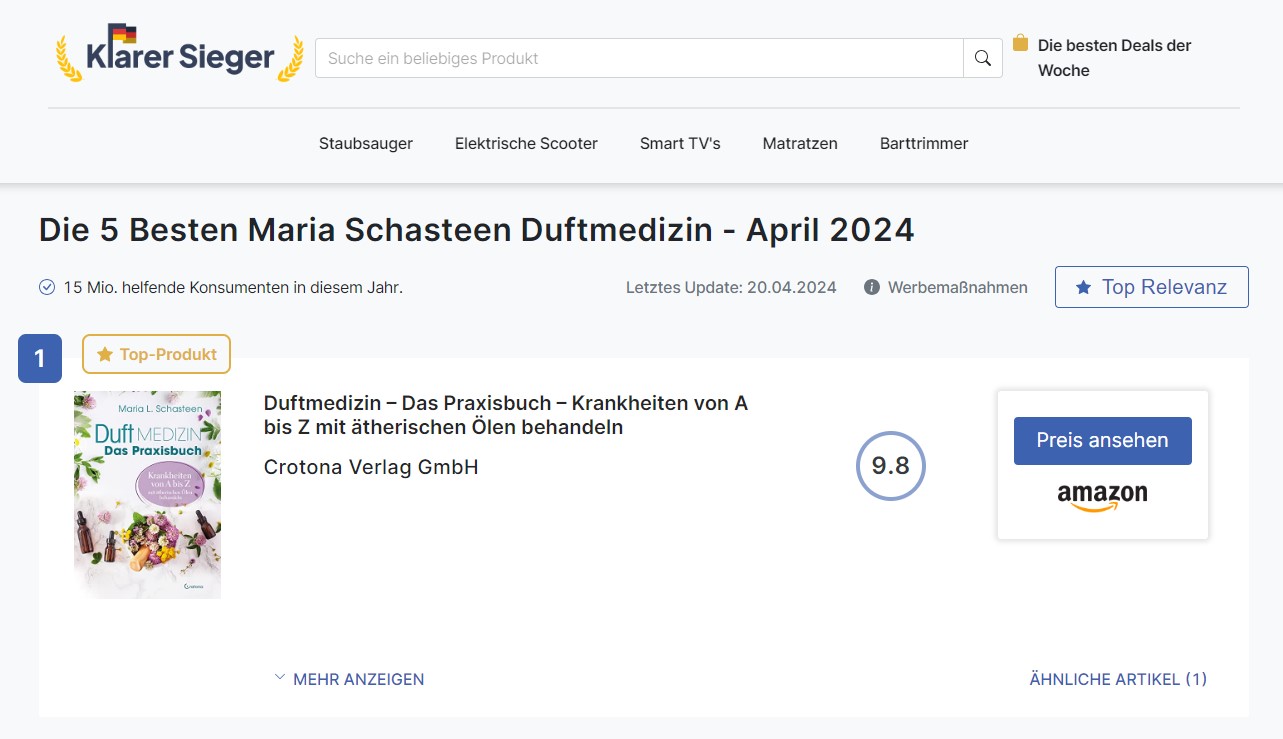
Task: Expand MEHR ANZEIGEN product details
Action: [x=349, y=679]
